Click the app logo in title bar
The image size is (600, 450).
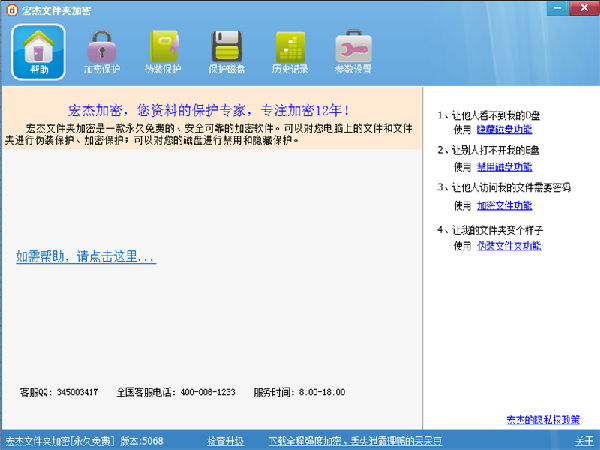[10, 9]
